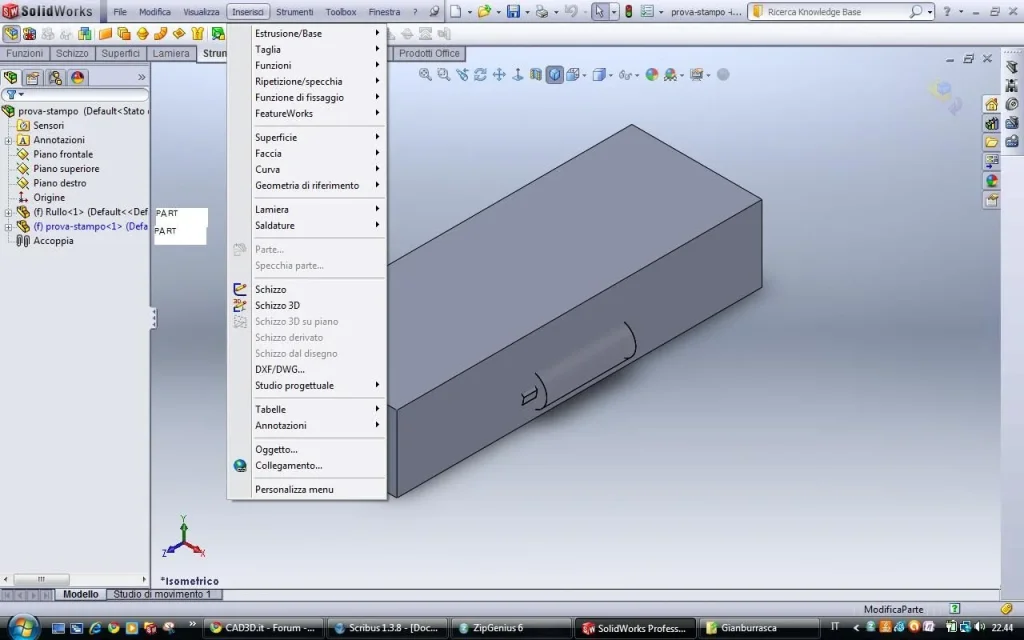Open the File menu

(120, 12)
